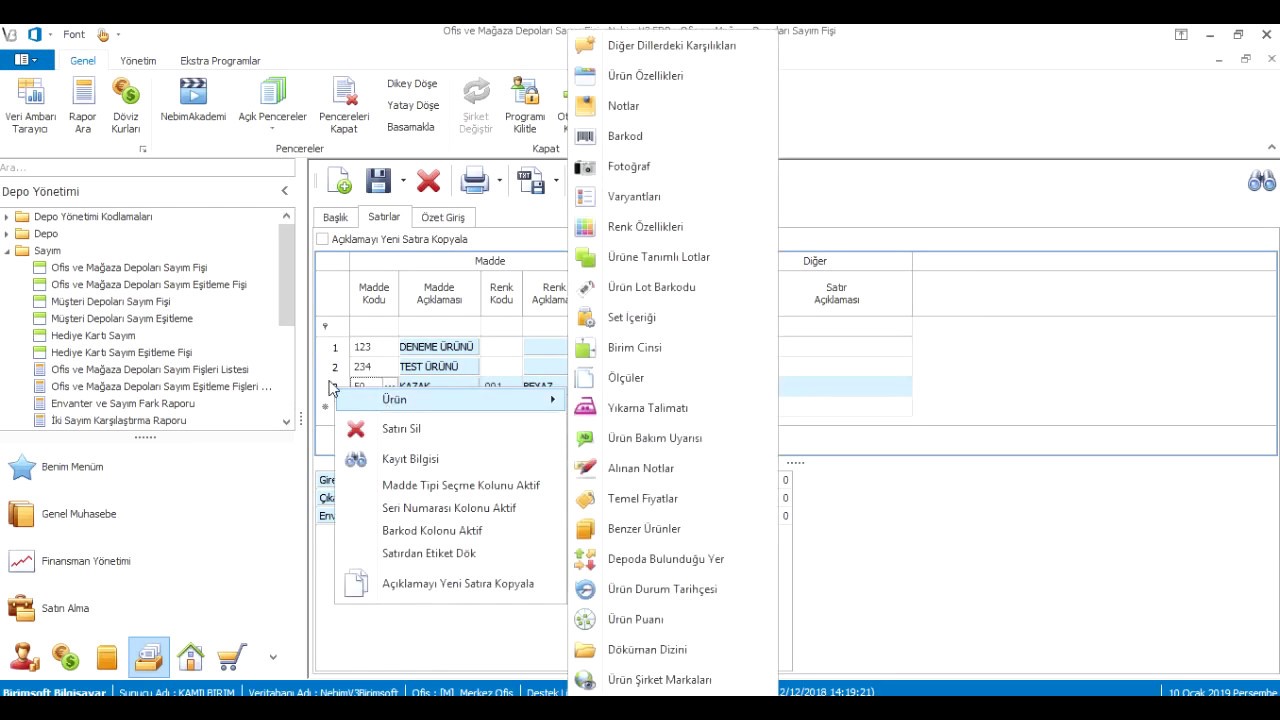Click the red X delete icon
1280x720 pixels.
click(x=428, y=181)
